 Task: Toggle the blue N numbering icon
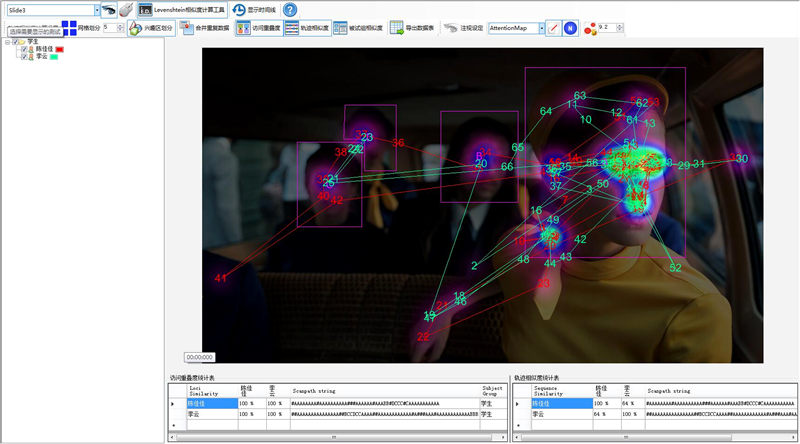[x=570, y=28]
